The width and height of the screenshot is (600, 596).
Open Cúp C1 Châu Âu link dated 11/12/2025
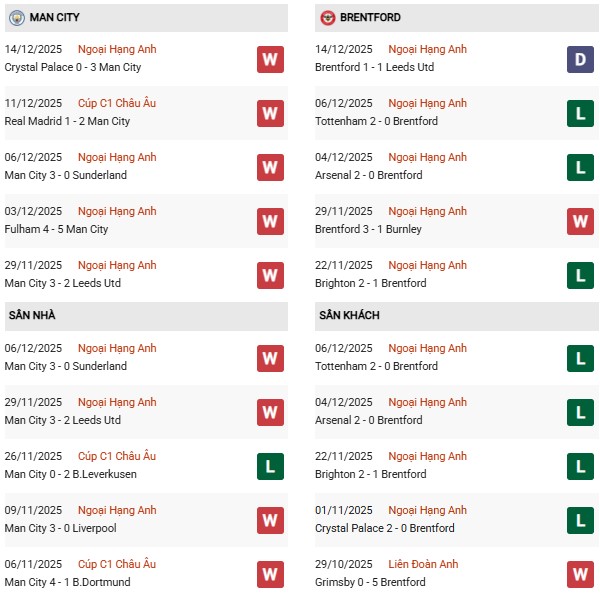pyautogui.click(x=117, y=103)
